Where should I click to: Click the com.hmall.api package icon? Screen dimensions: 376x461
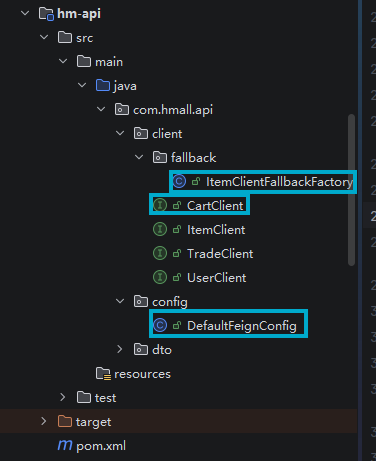pyautogui.click(x=122, y=109)
